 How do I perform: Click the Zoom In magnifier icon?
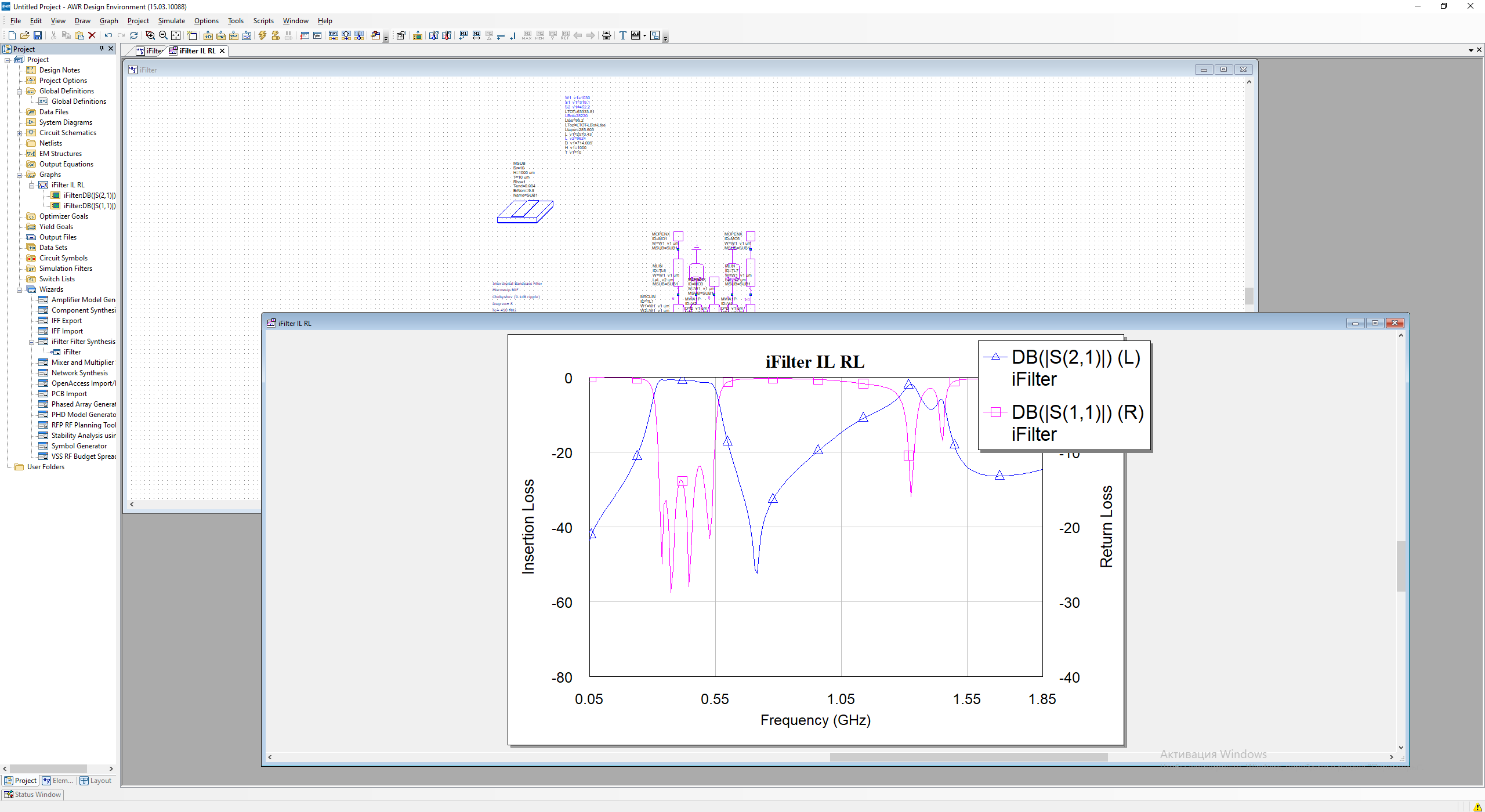click(150, 35)
